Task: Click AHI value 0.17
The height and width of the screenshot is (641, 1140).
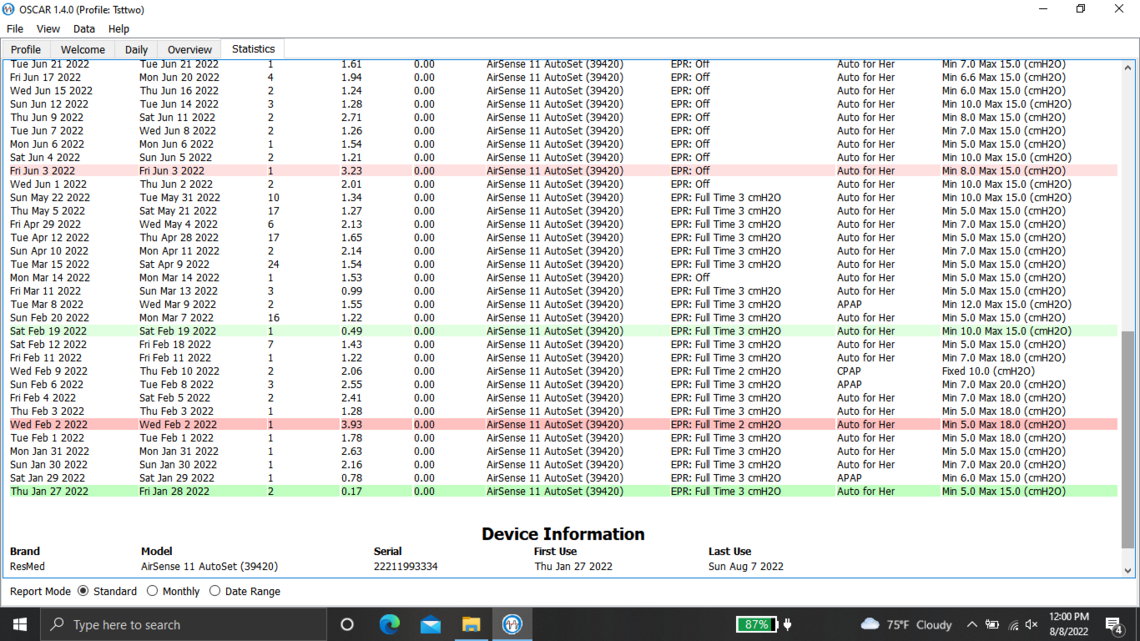Action: pyautogui.click(x=351, y=491)
